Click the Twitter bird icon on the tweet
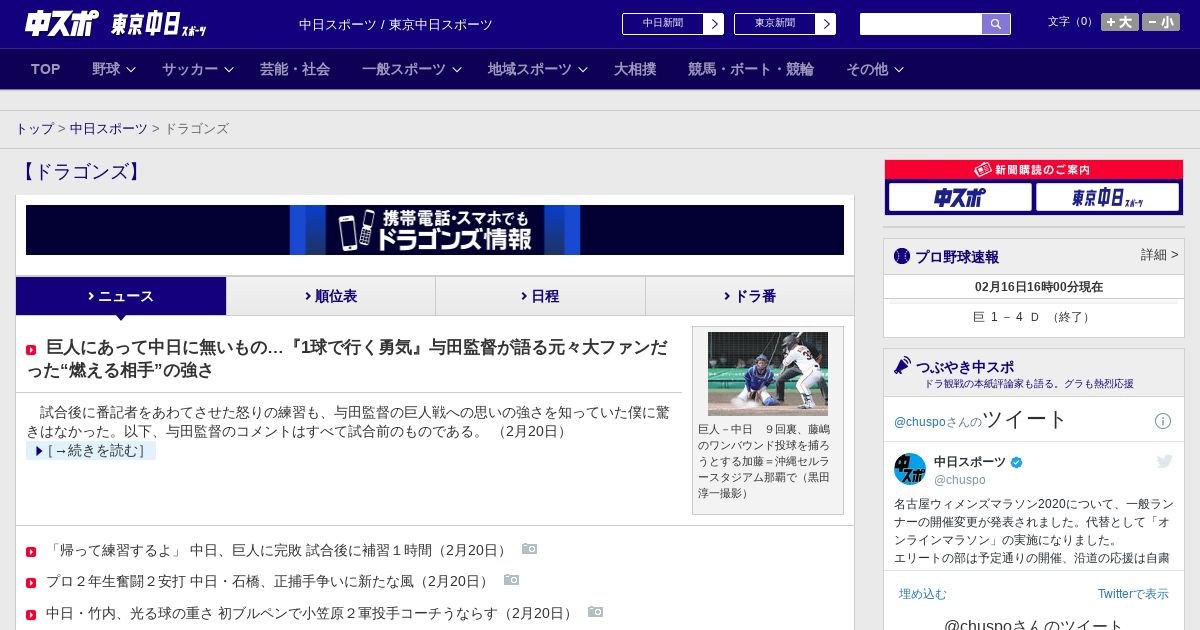1200x630 pixels. coord(1164,461)
